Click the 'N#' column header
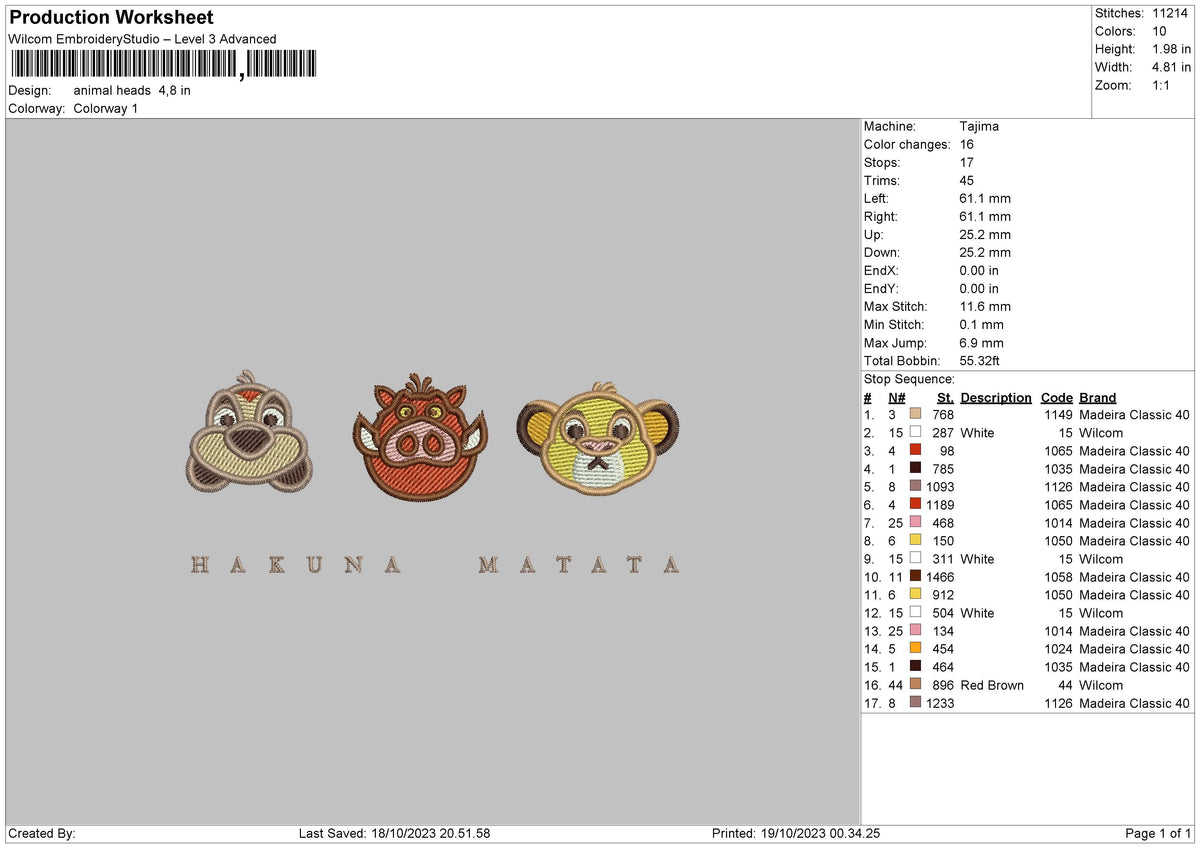This screenshot has width=1200, height=848. pyautogui.click(x=896, y=397)
